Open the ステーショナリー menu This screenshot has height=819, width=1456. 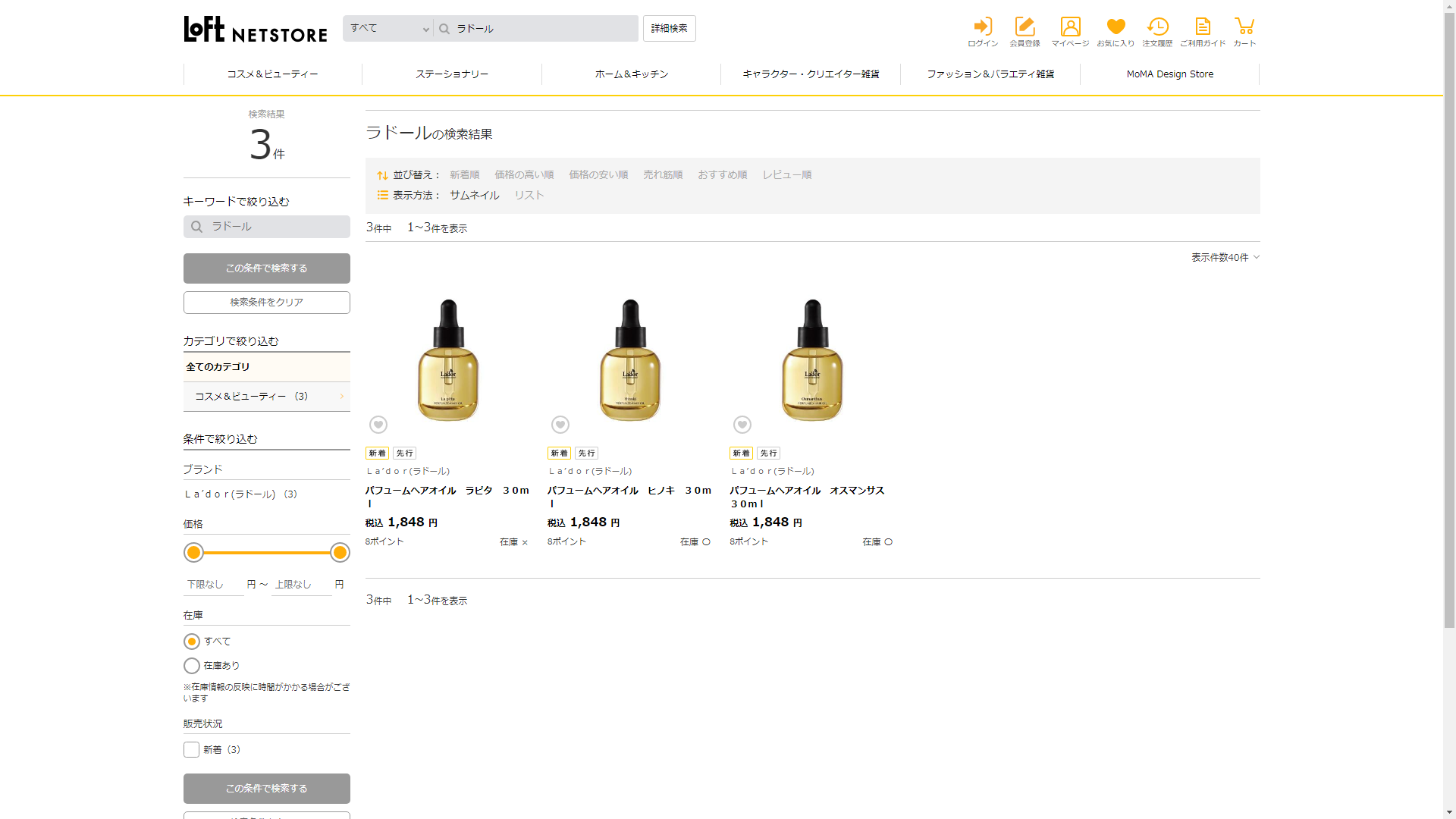(452, 74)
